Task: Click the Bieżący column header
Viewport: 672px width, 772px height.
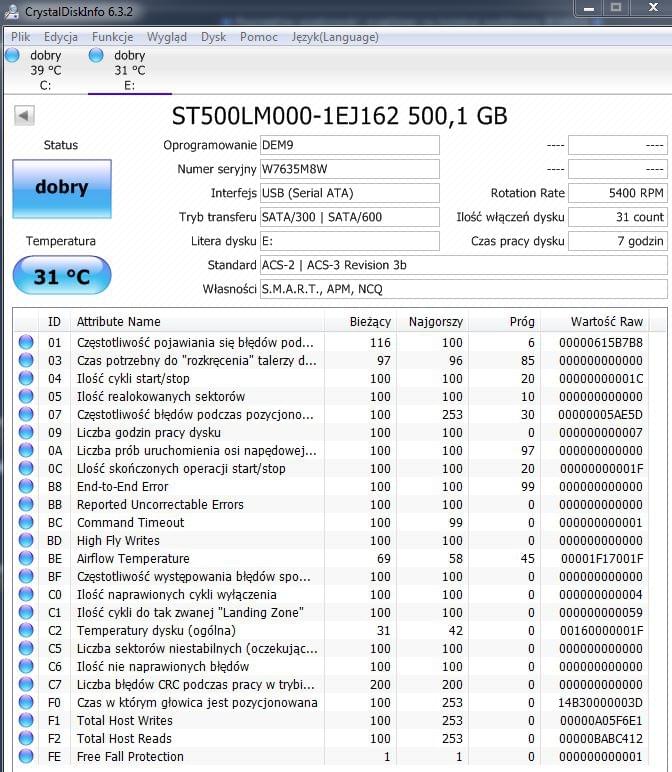Action: (x=360, y=322)
